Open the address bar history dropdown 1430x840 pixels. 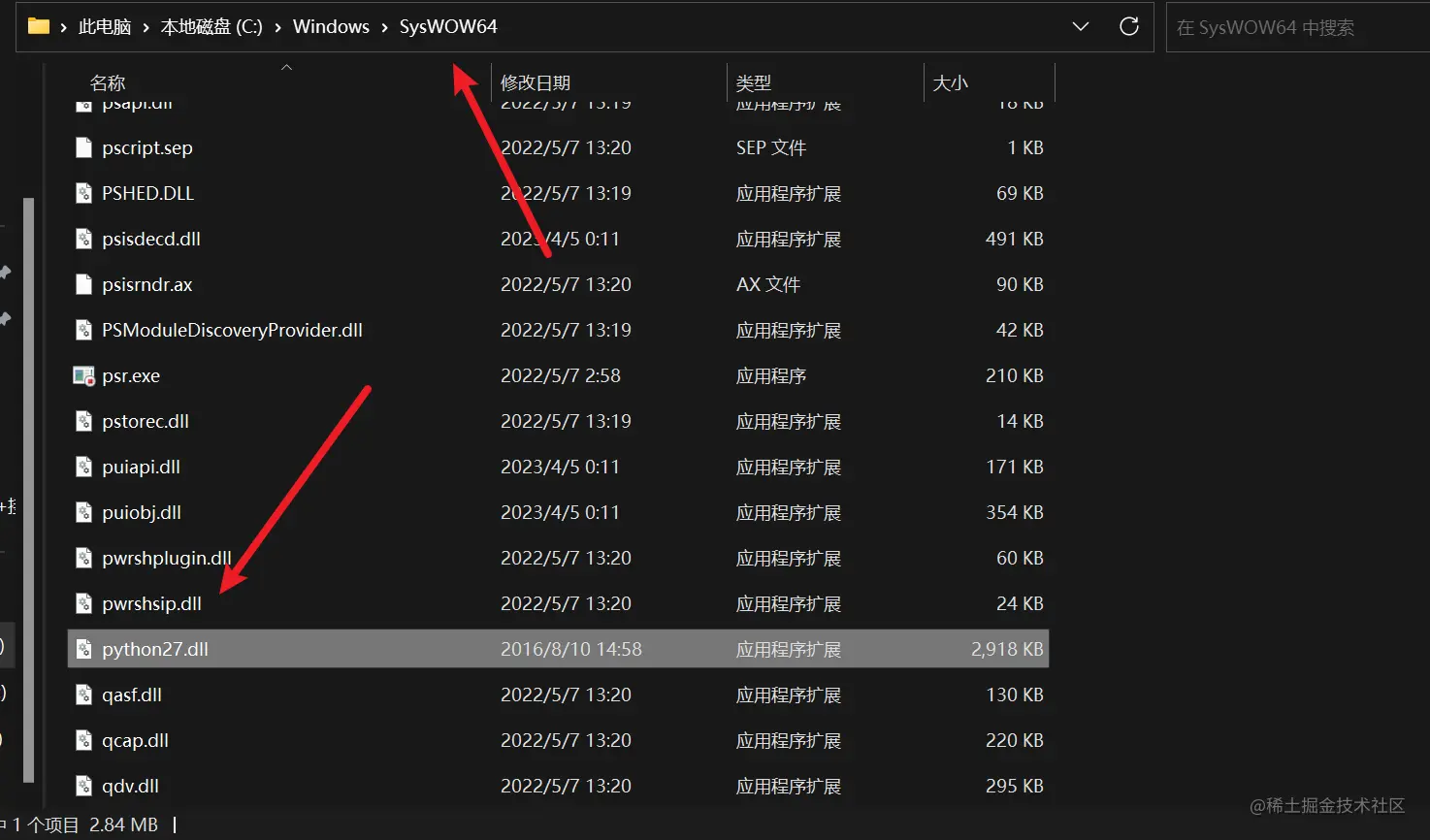(x=1081, y=27)
